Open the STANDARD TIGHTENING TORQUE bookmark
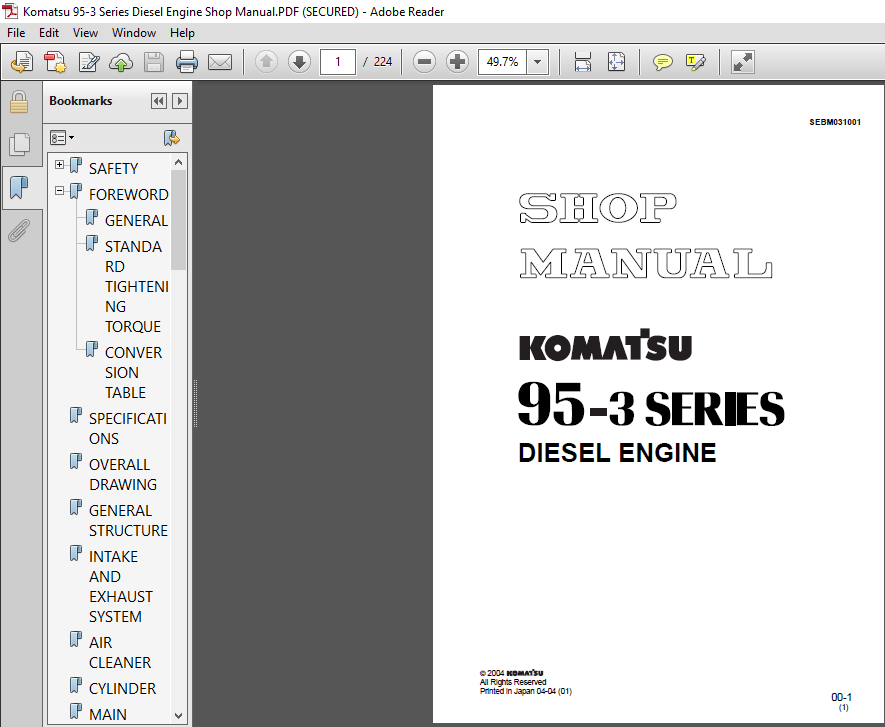The image size is (885, 727). [x=136, y=287]
